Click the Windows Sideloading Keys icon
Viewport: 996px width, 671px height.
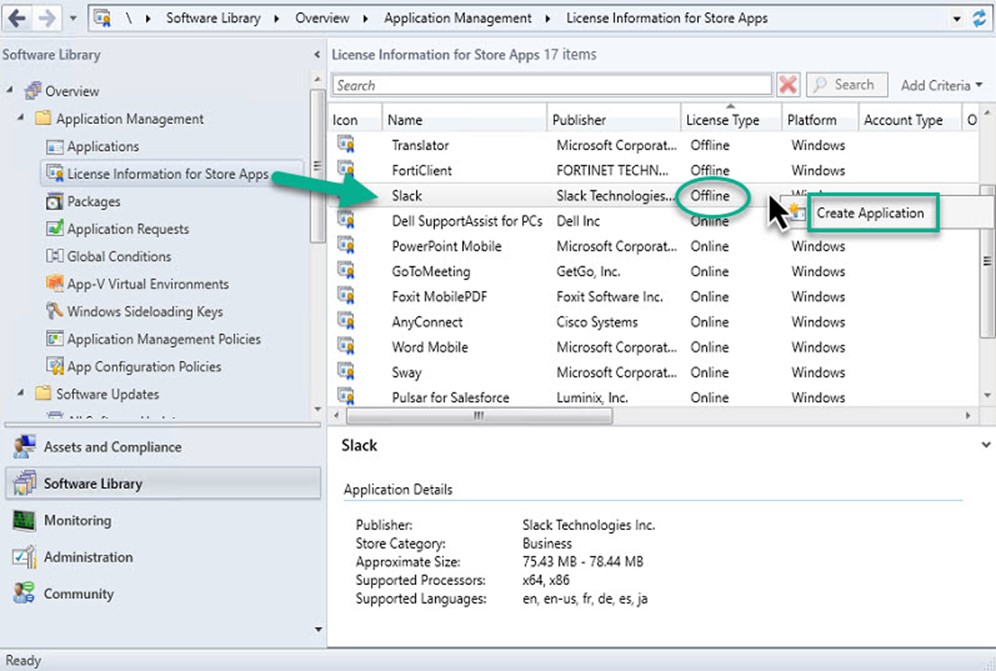[x=55, y=312]
